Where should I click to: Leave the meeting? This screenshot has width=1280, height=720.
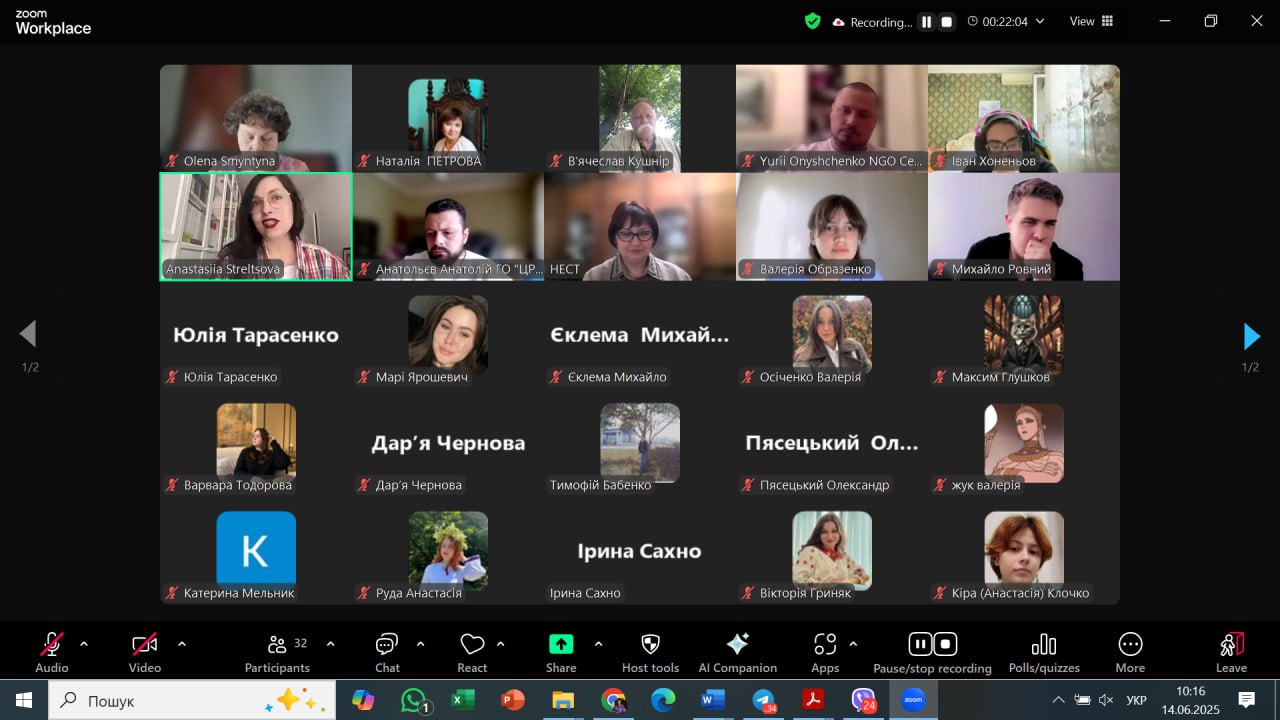pos(1231,651)
